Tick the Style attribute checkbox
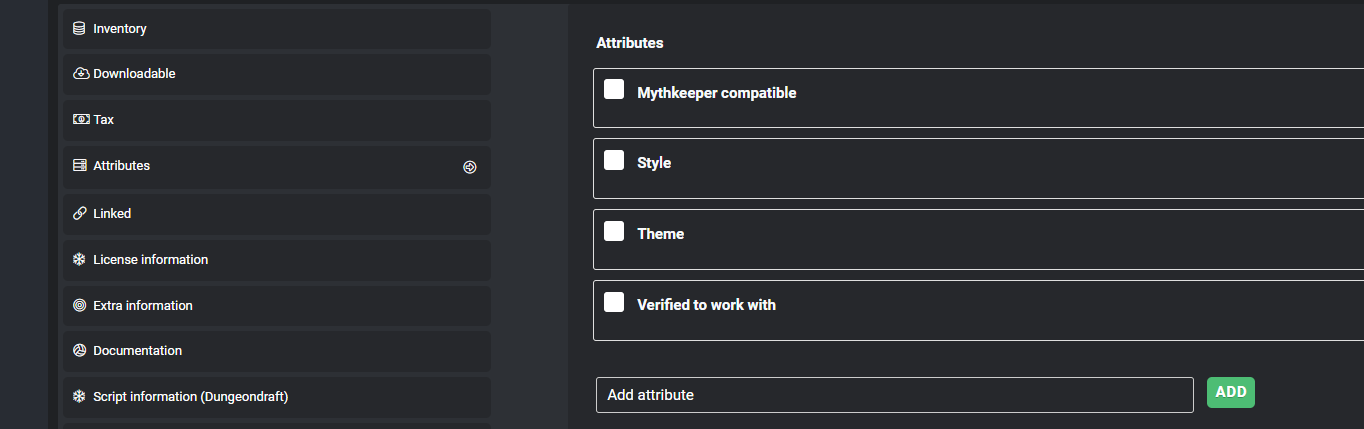Image resolution: width=1364 pixels, height=429 pixels. [614, 161]
